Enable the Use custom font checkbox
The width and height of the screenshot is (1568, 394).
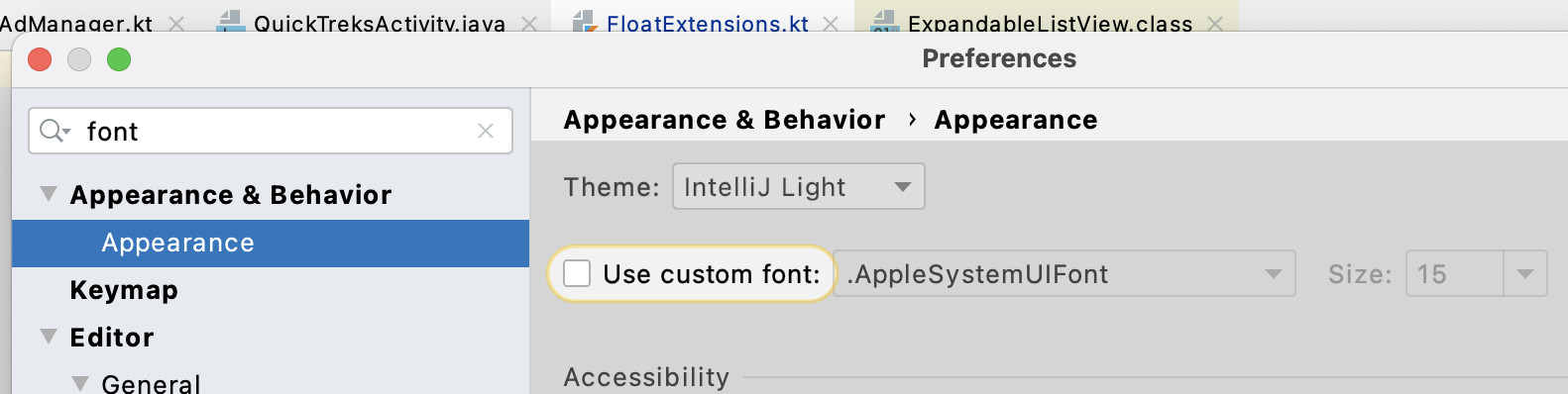[x=577, y=273]
